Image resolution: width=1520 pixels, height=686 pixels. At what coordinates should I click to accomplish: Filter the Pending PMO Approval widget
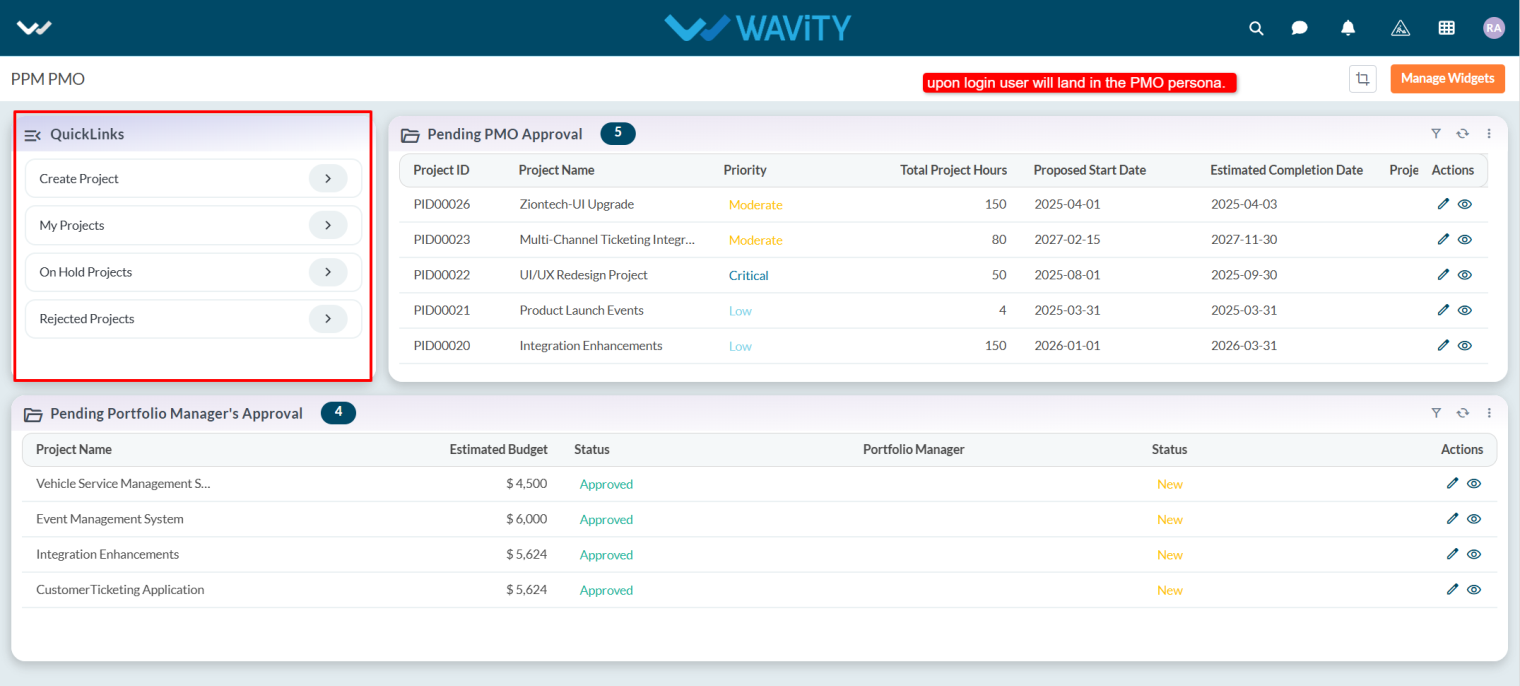[1436, 133]
